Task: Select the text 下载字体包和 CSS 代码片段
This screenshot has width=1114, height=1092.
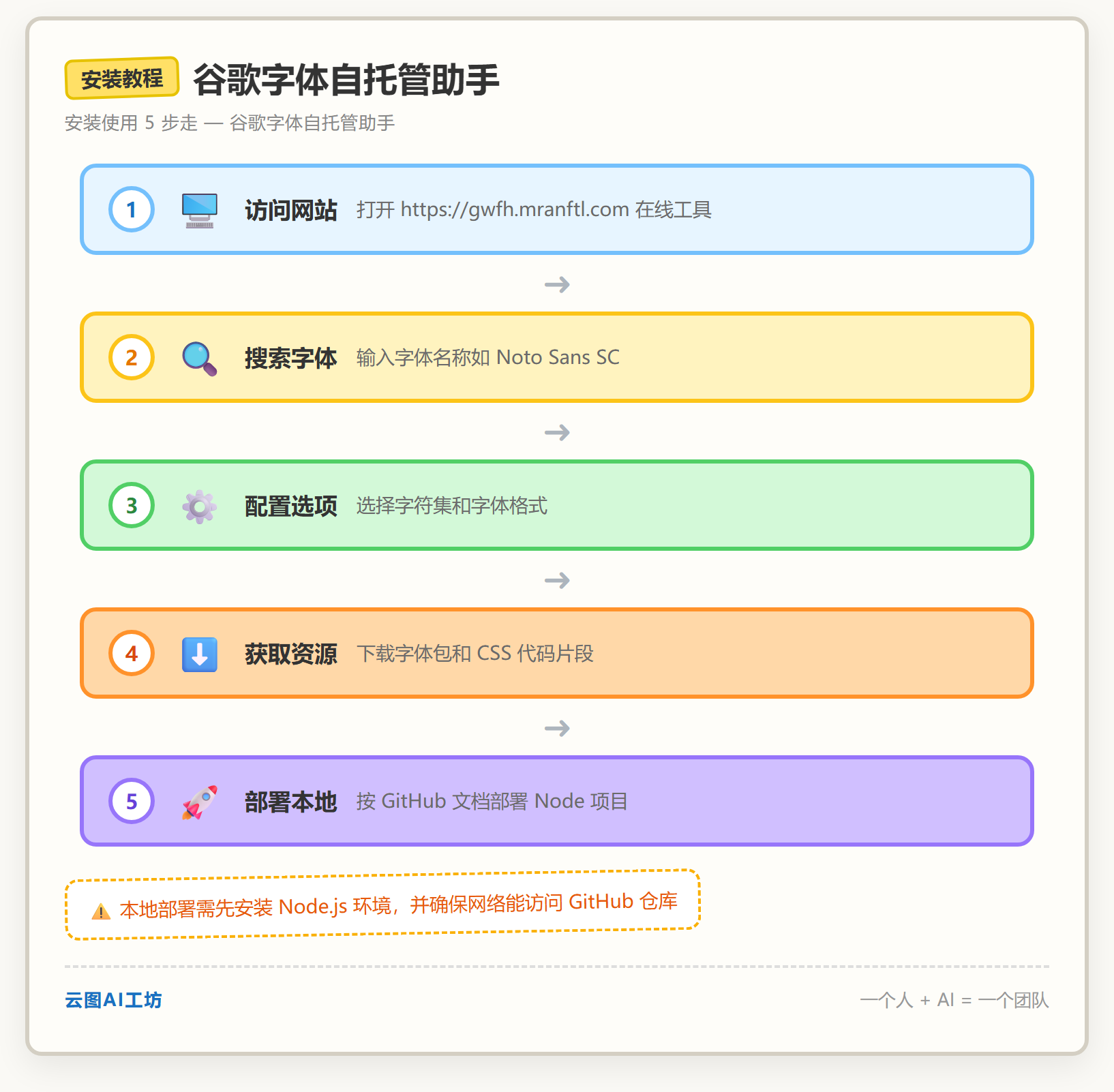Action: pos(475,653)
